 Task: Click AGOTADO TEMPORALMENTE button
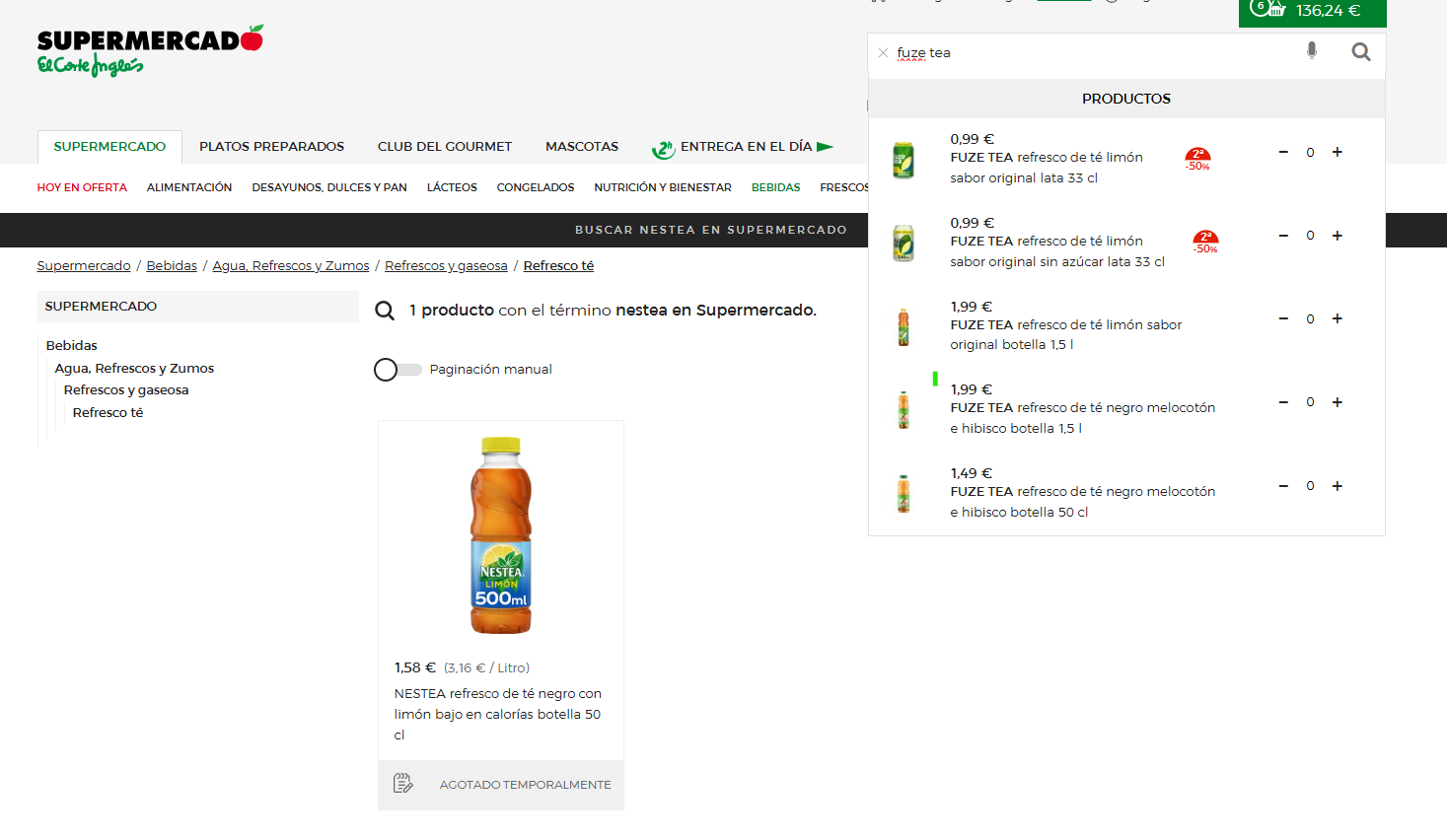click(525, 785)
